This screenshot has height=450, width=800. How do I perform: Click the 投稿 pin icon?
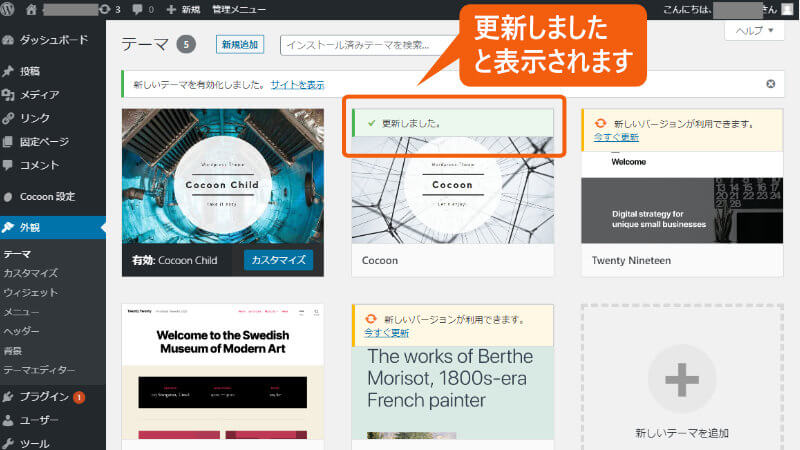point(8,71)
